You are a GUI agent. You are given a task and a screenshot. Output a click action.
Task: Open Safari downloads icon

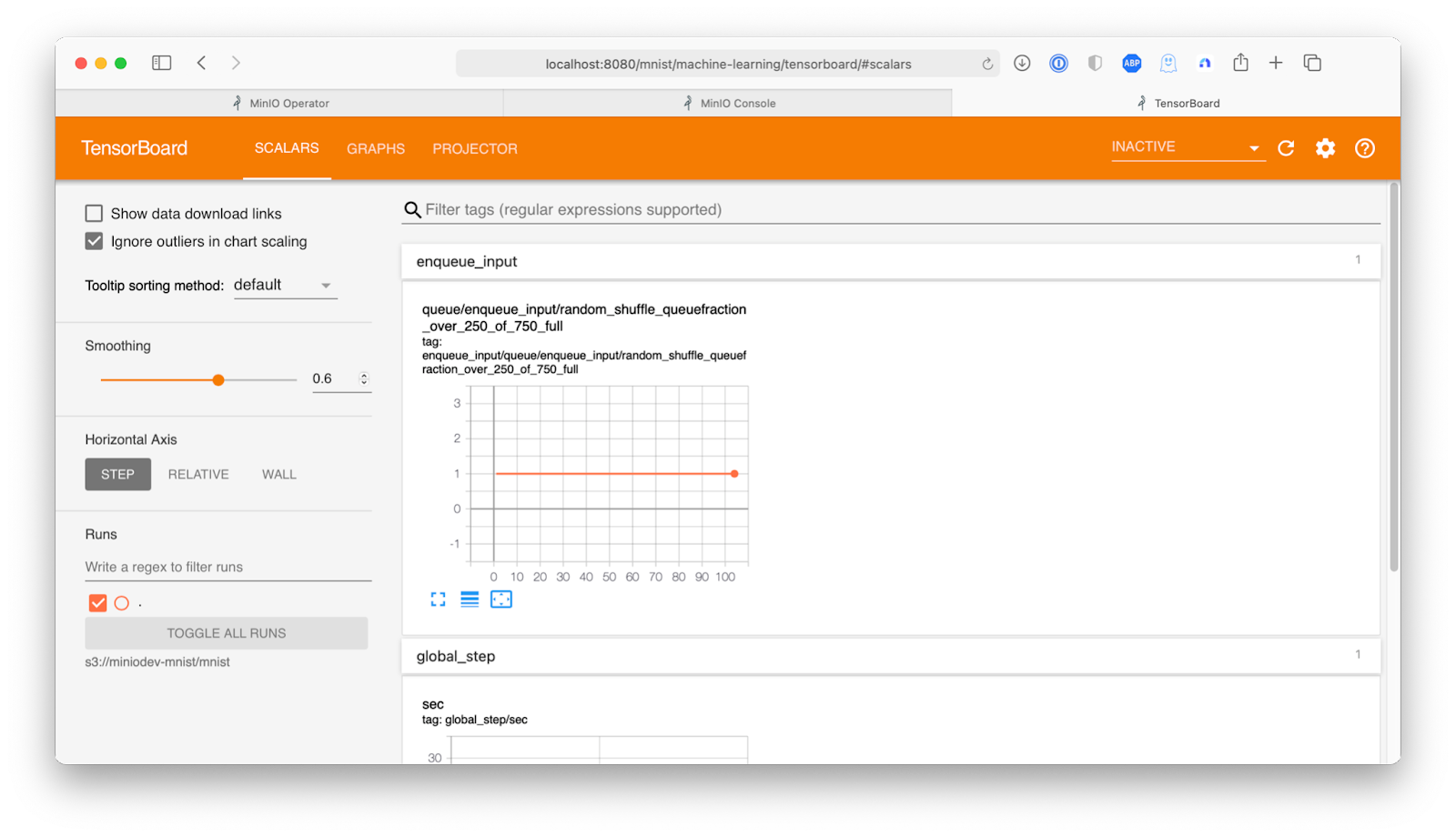(x=1022, y=63)
